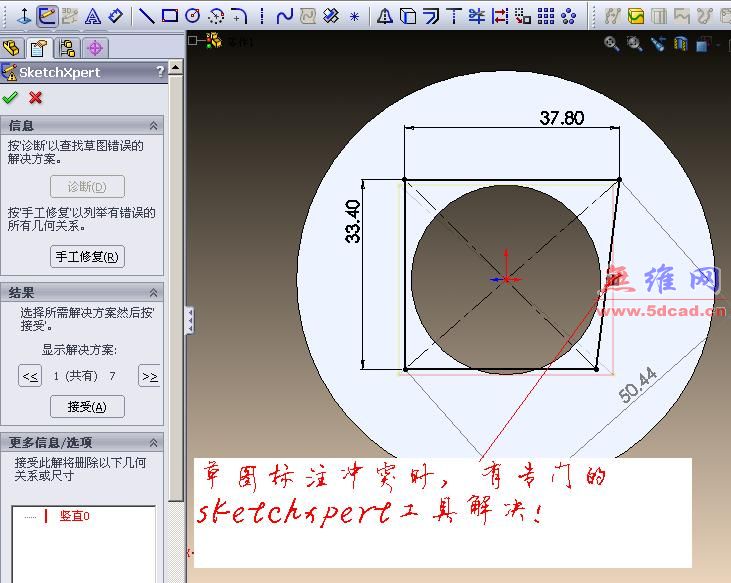This screenshot has width=731, height=583.
Task: Show next solution with >> button
Action: coord(149,376)
